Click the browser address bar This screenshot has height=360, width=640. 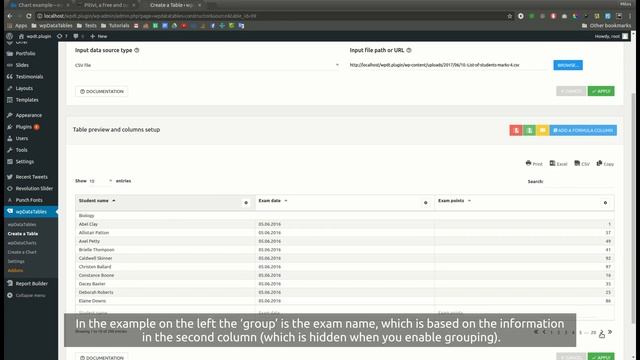[269, 16]
